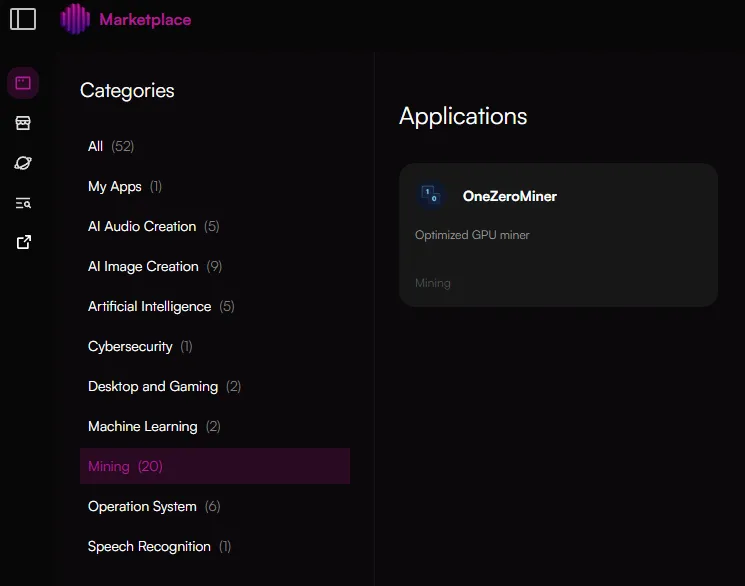Toggle the sidebar panel icon
This screenshot has height=586, width=745.
[x=23, y=19]
